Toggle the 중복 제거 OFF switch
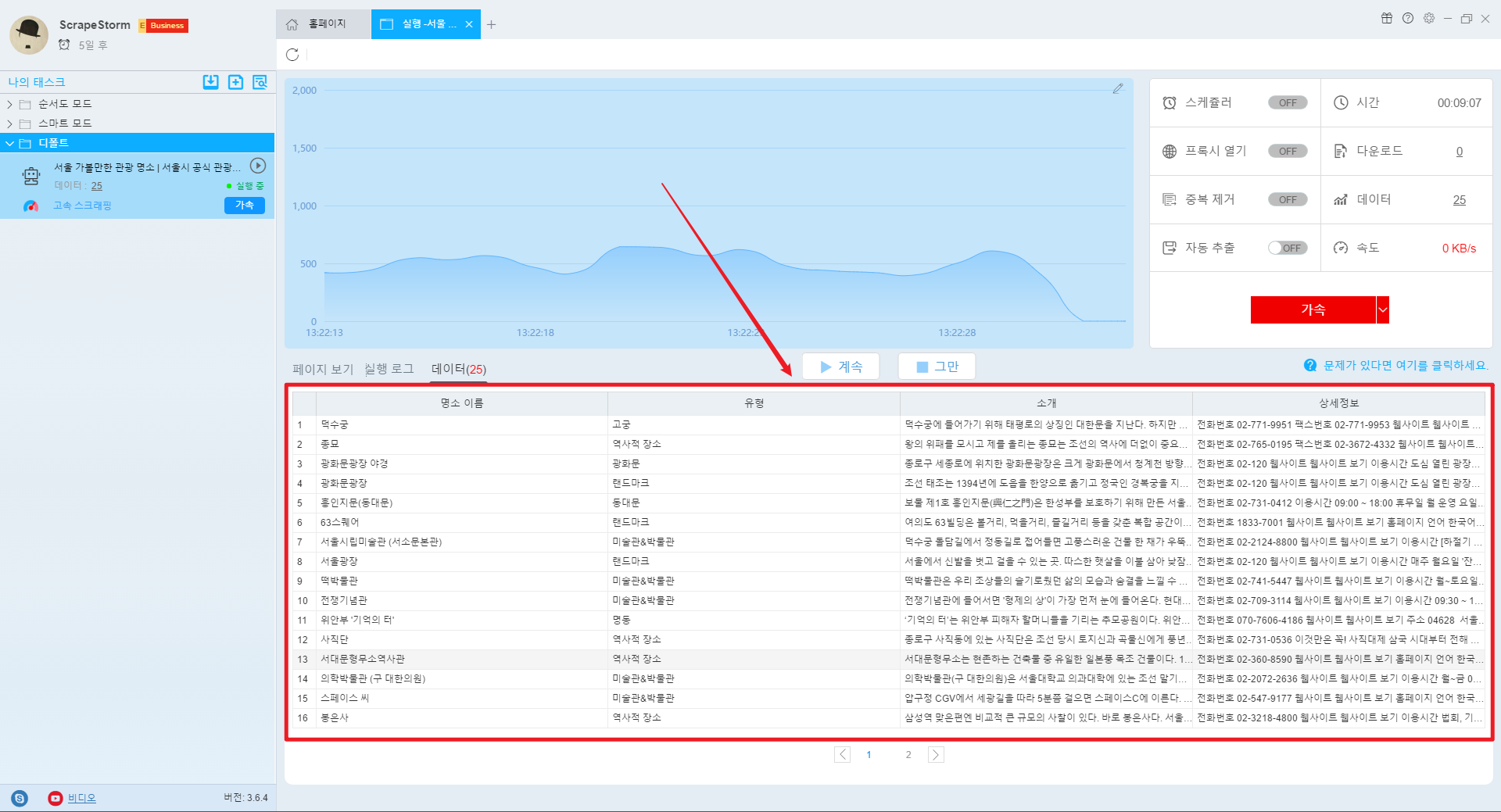This screenshot has height=812, width=1501. click(1288, 200)
